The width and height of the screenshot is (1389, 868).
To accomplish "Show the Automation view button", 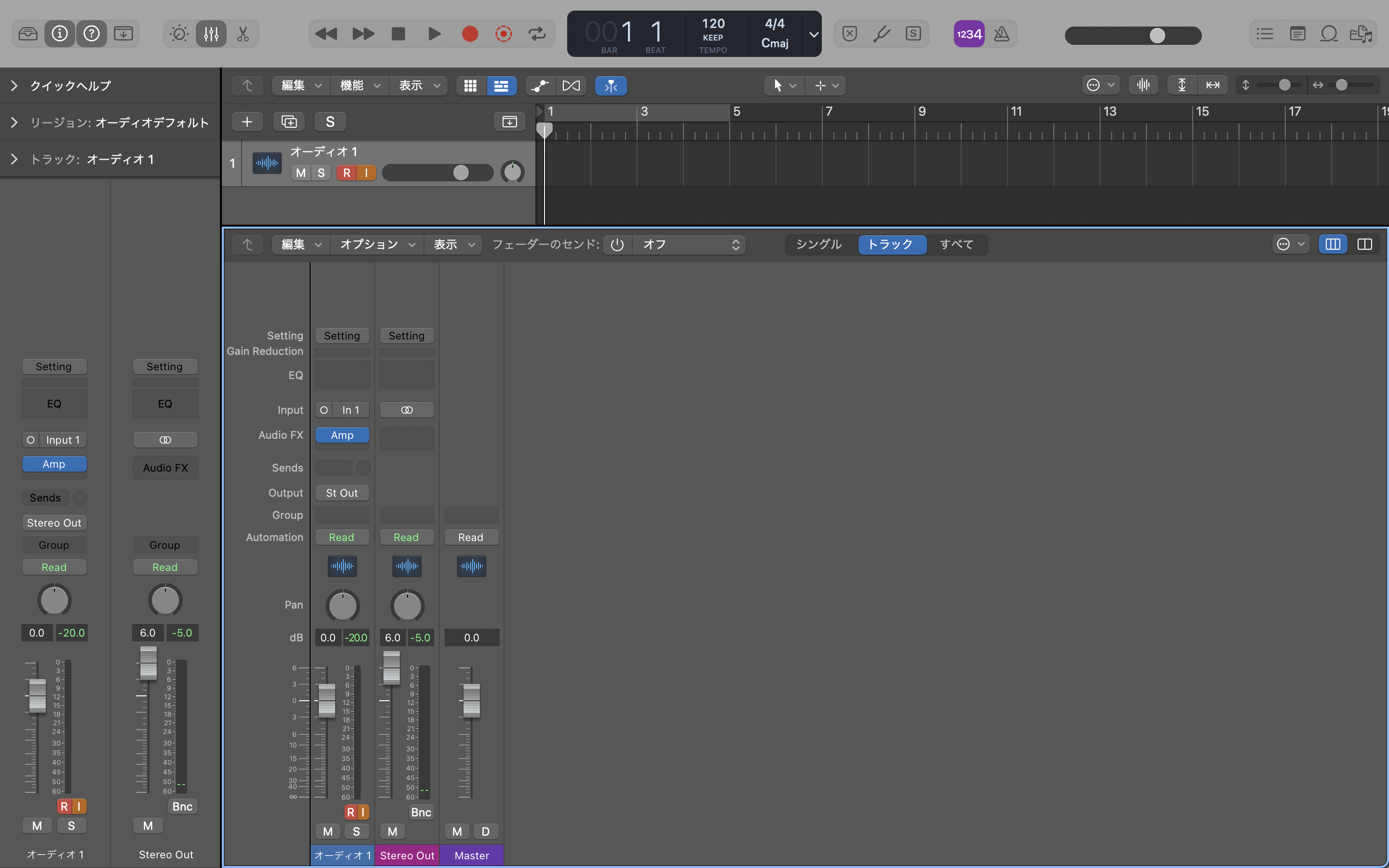I will pyautogui.click(x=540, y=85).
